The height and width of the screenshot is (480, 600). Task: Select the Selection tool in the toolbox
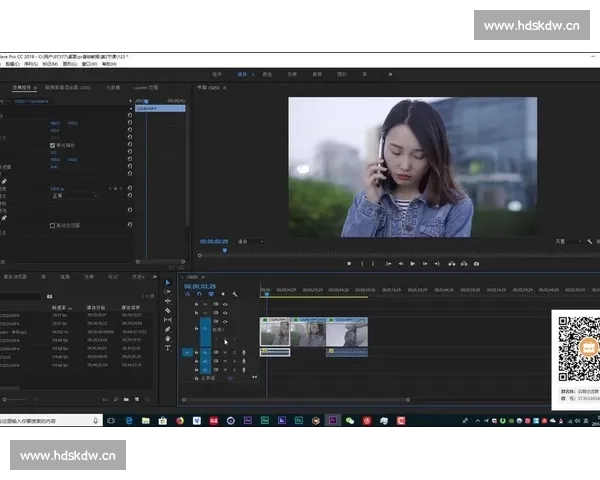coord(168,282)
